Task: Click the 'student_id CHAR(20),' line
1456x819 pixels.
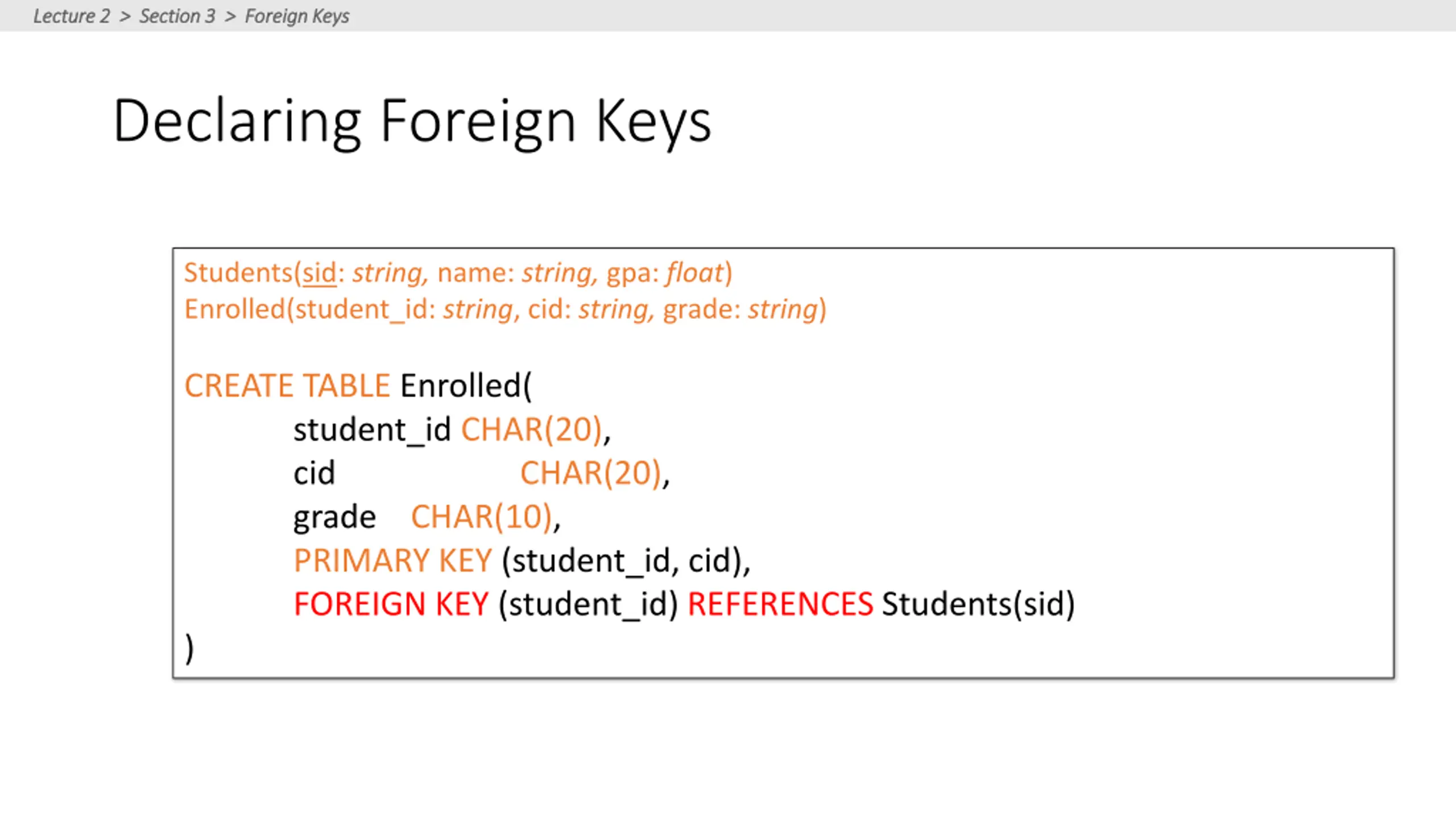Action: [x=452, y=430]
